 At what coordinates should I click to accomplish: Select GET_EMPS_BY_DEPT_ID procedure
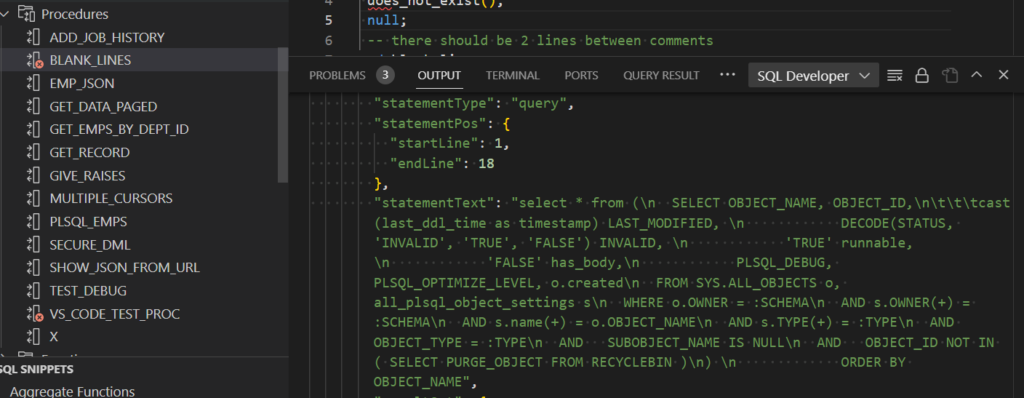(x=119, y=129)
